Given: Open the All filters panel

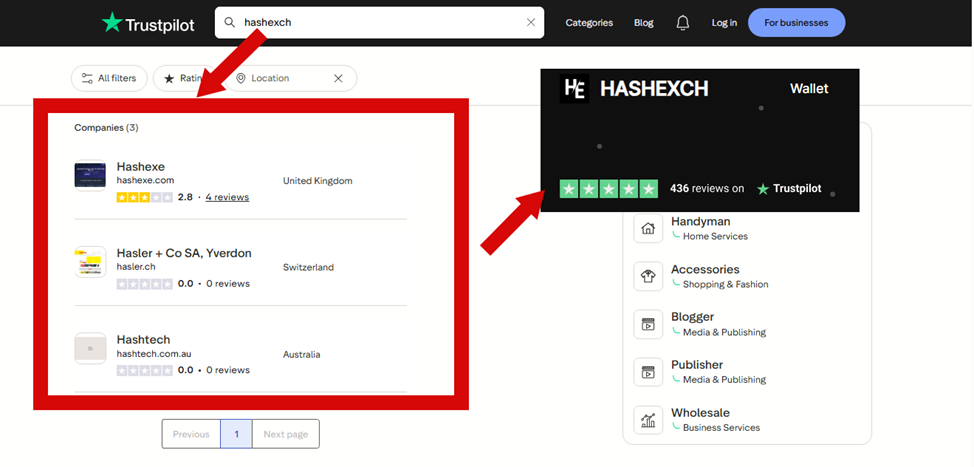Looking at the screenshot, I should coord(109,78).
